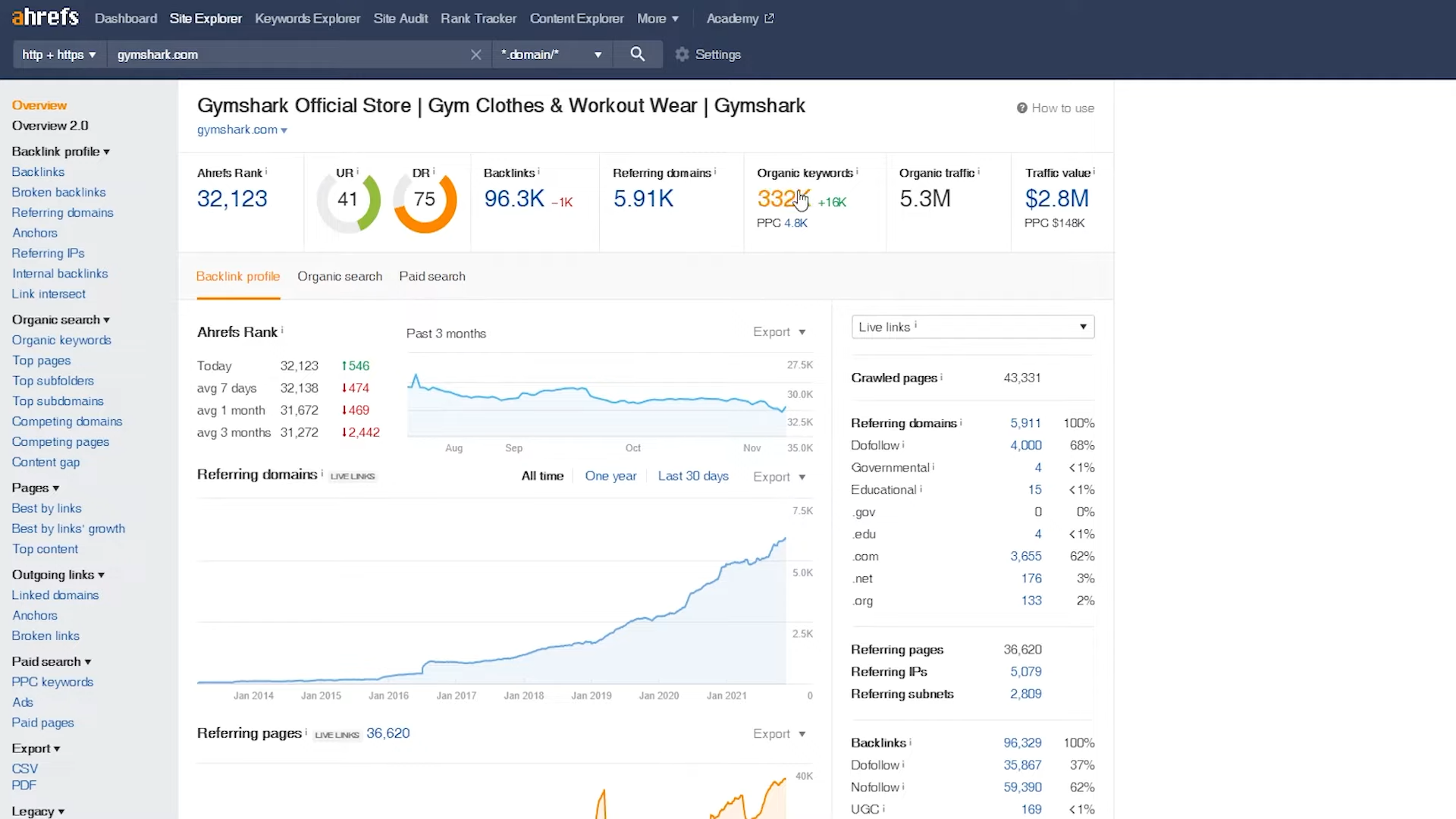1456x819 pixels.
Task: Click the UR gauge chart
Action: (348, 201)
